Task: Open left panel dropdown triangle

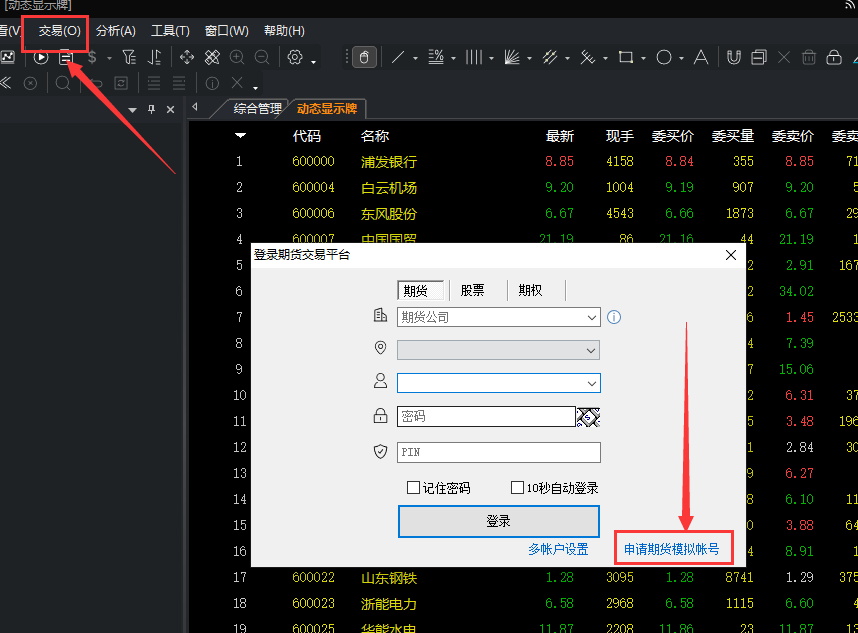Action: pos(132,110)
